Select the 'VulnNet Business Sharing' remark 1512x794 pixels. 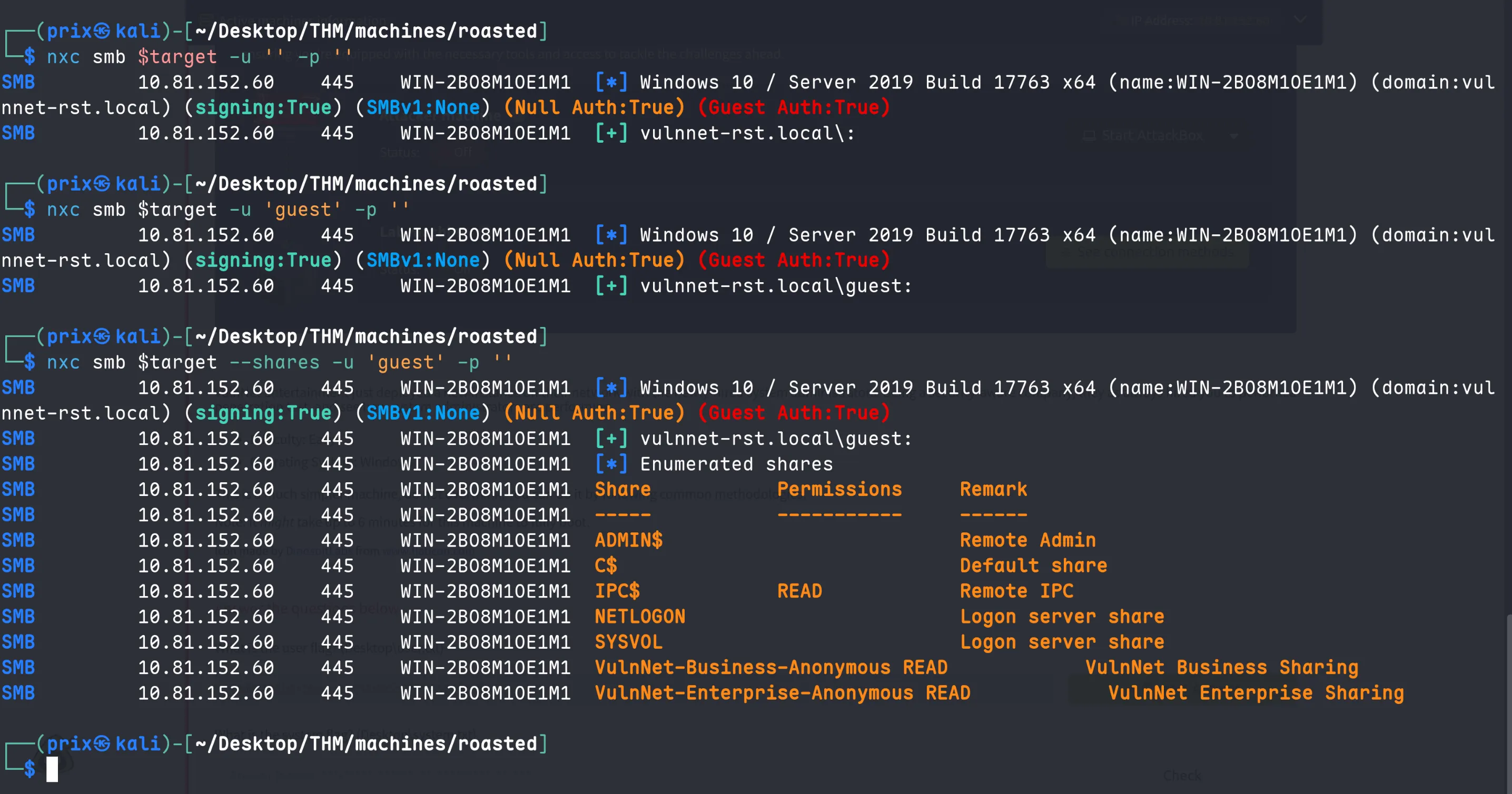click(1222, 667)
